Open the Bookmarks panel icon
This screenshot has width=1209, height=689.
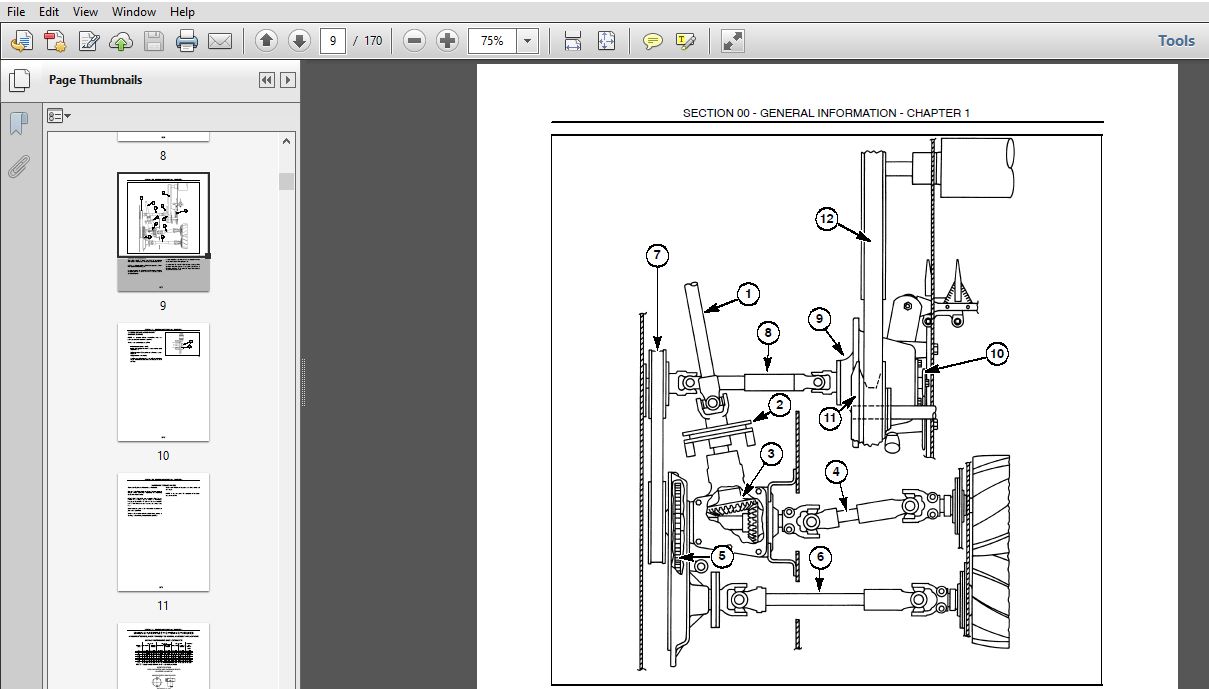18,124
